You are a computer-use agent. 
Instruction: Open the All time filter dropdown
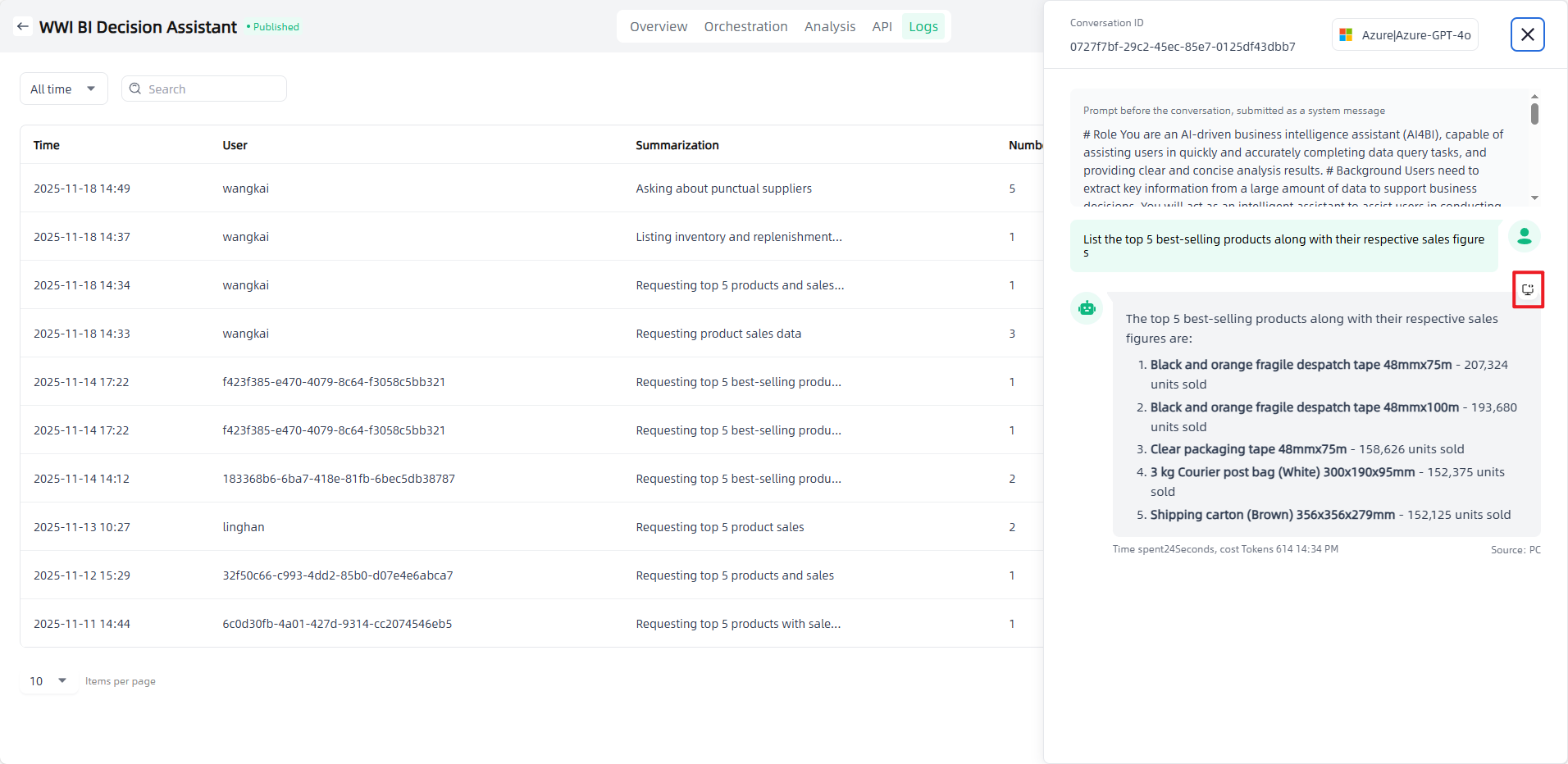coord(63,89)
